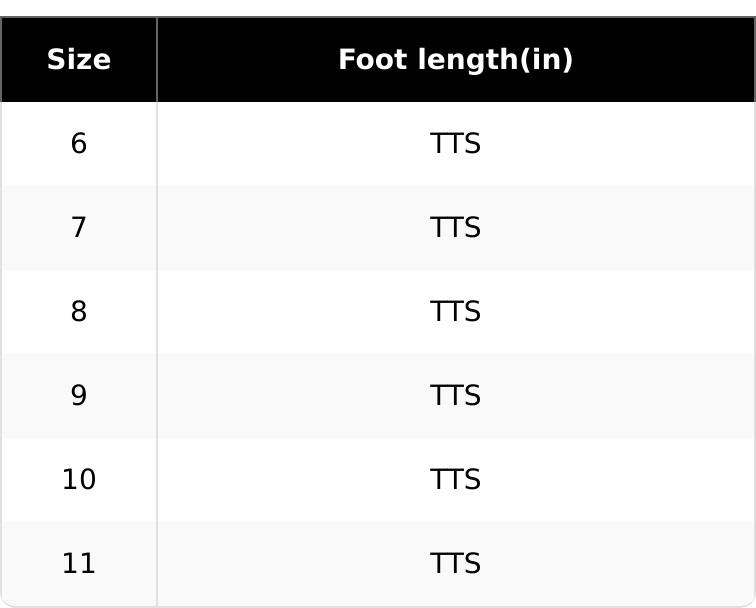The height and width of the screenshot is (608, 756).
Task: Click the divider between Size and Foot length headers
Action: pyautogui.click(x=157, y=60)
